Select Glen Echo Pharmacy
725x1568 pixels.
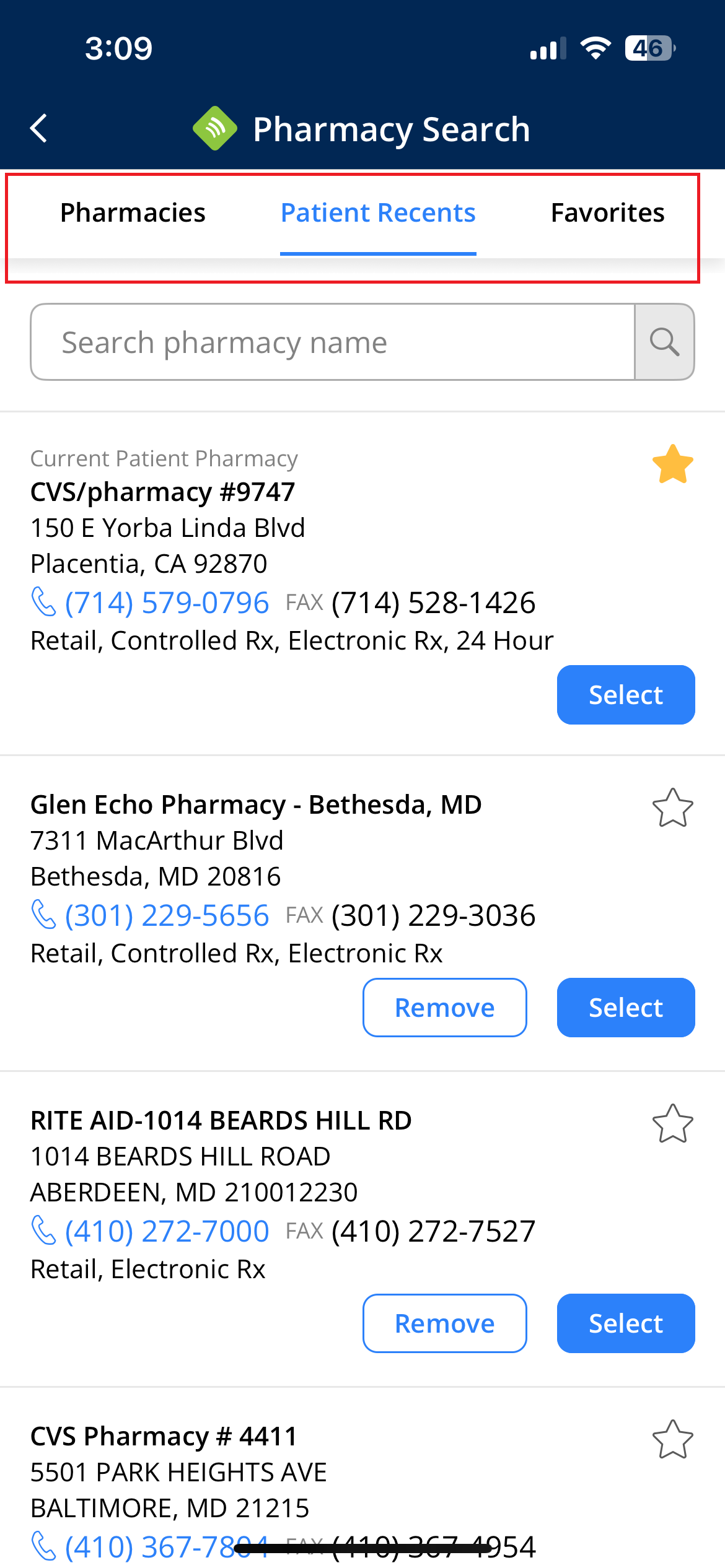click(x=626, y=1008)
